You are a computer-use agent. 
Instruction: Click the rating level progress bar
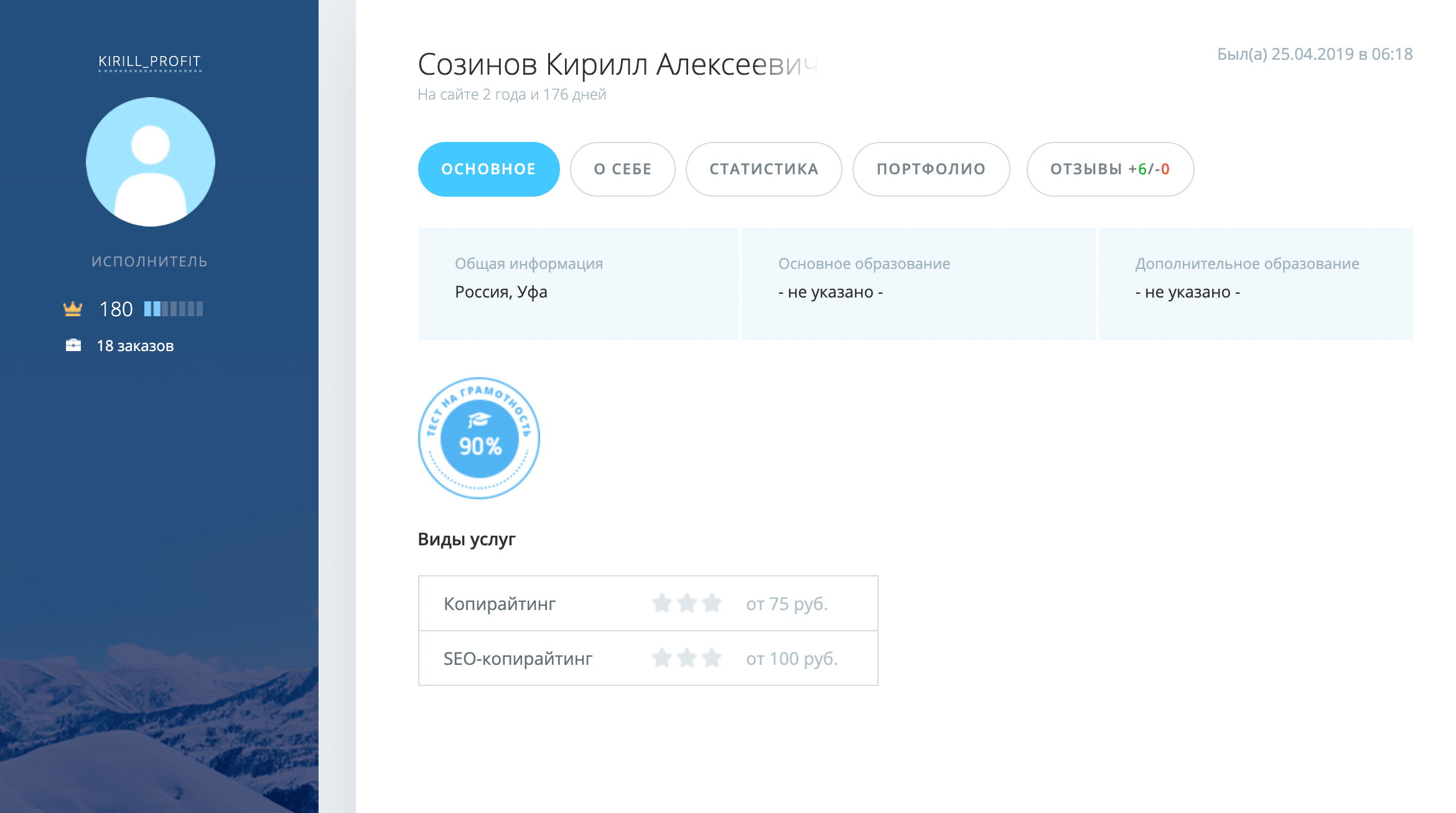point(174,309)
